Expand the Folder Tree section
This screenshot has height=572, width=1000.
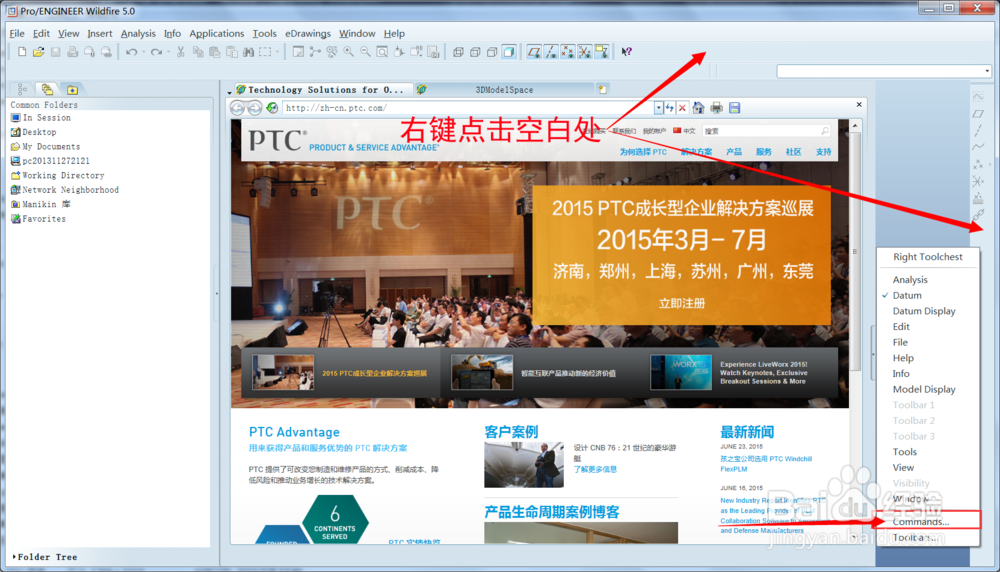click(x=45, y=557)
